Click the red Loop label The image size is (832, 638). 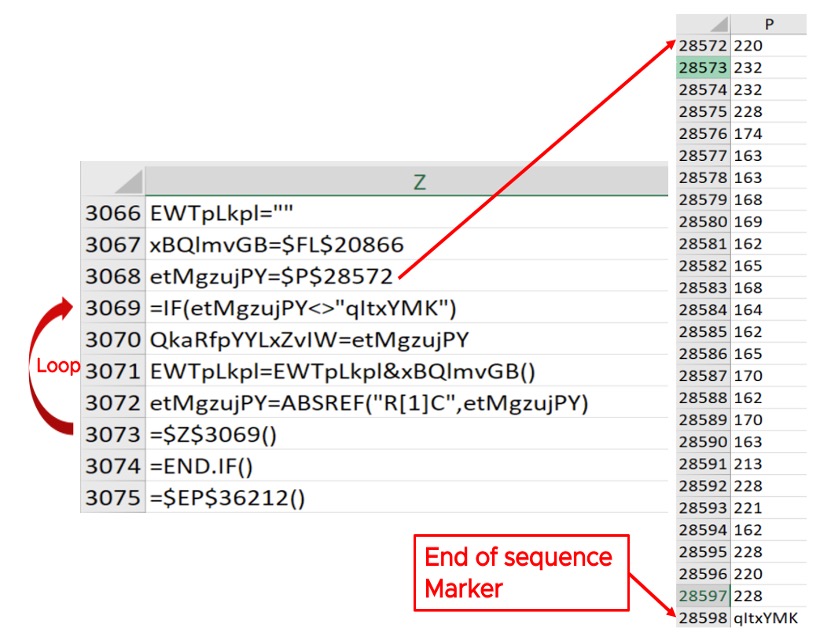tap(58, 365)
